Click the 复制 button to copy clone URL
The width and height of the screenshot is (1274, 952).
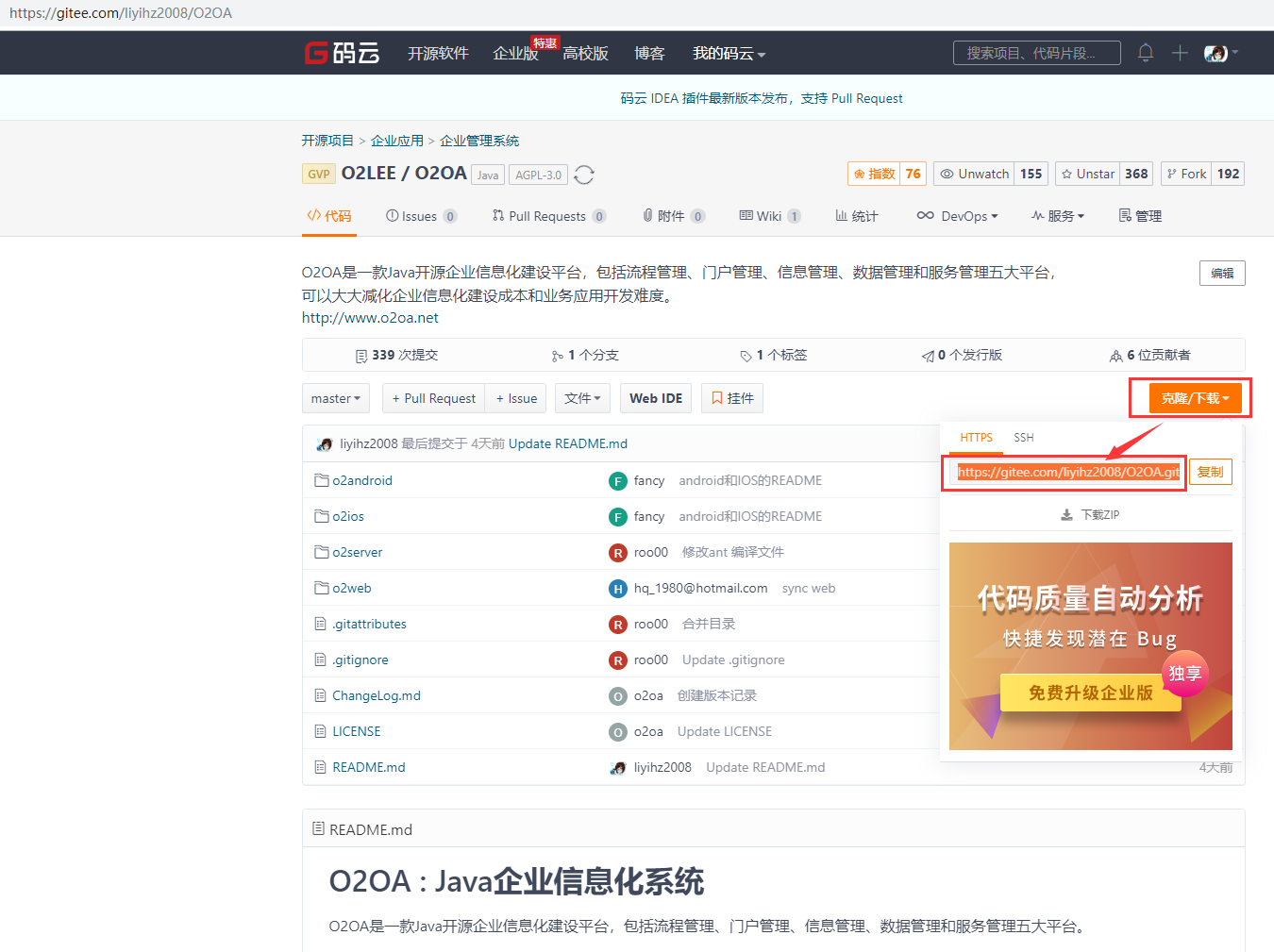(1210, 471)
